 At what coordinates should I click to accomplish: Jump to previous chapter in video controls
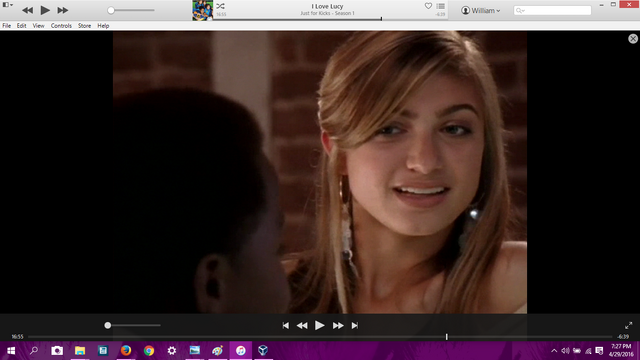286,325
